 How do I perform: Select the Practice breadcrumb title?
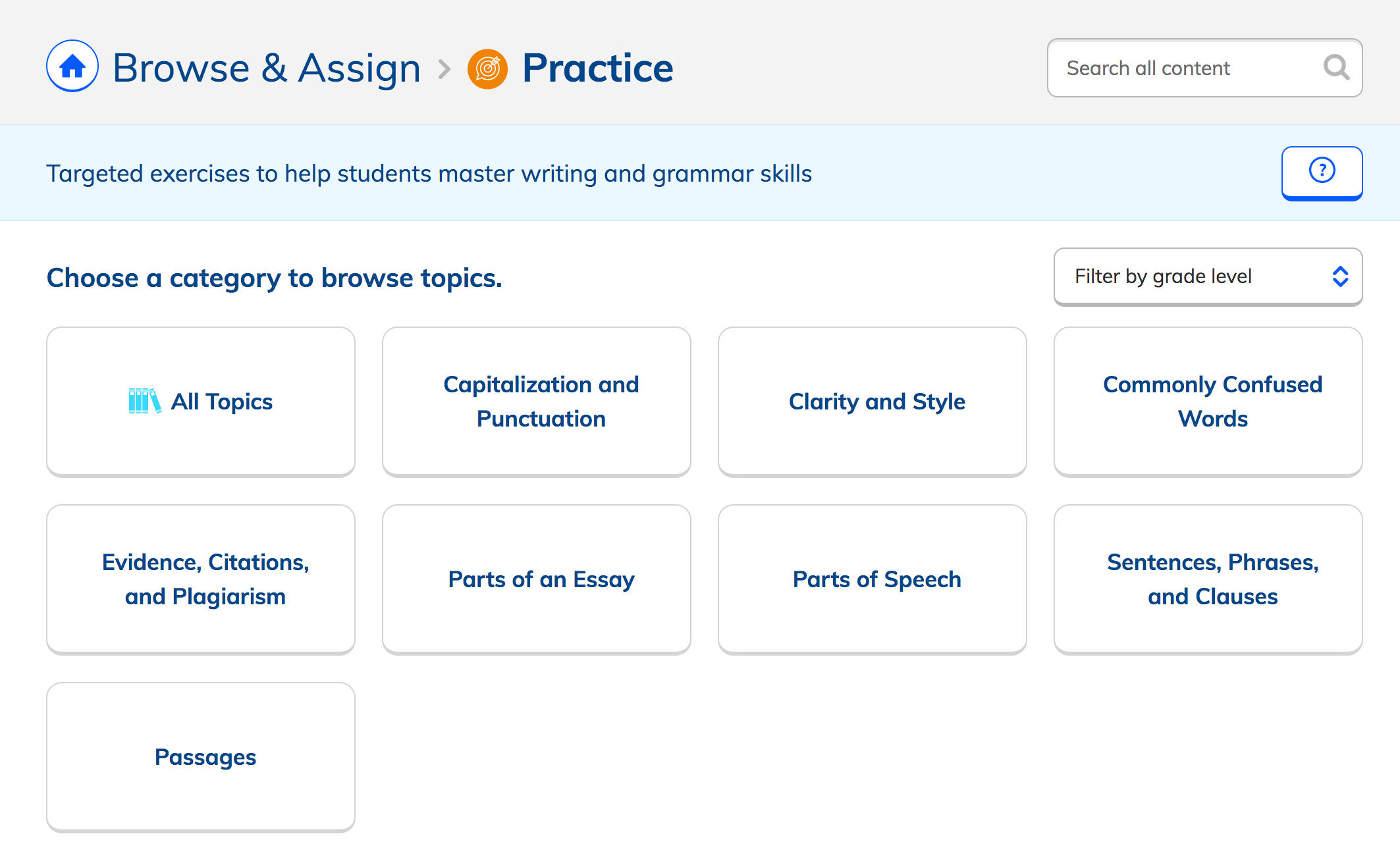point(597,68)
